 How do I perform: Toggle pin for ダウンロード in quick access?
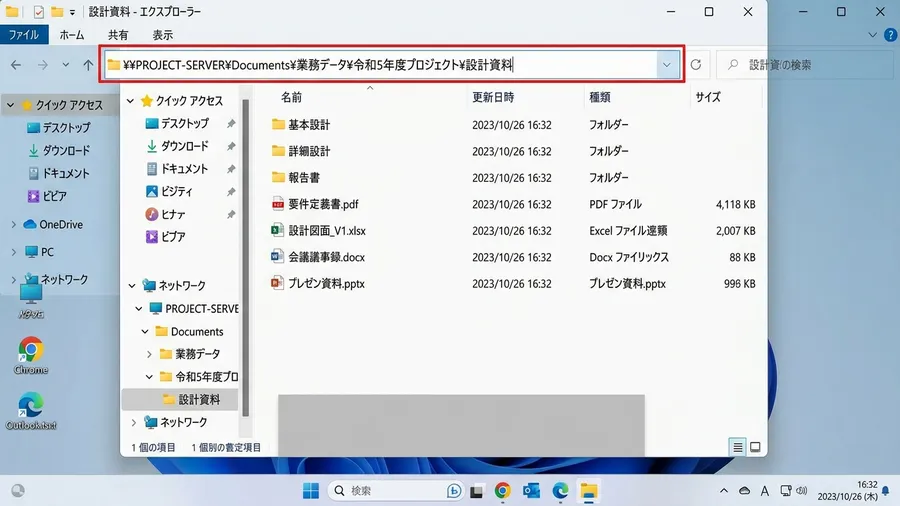(x=231, y=146)
